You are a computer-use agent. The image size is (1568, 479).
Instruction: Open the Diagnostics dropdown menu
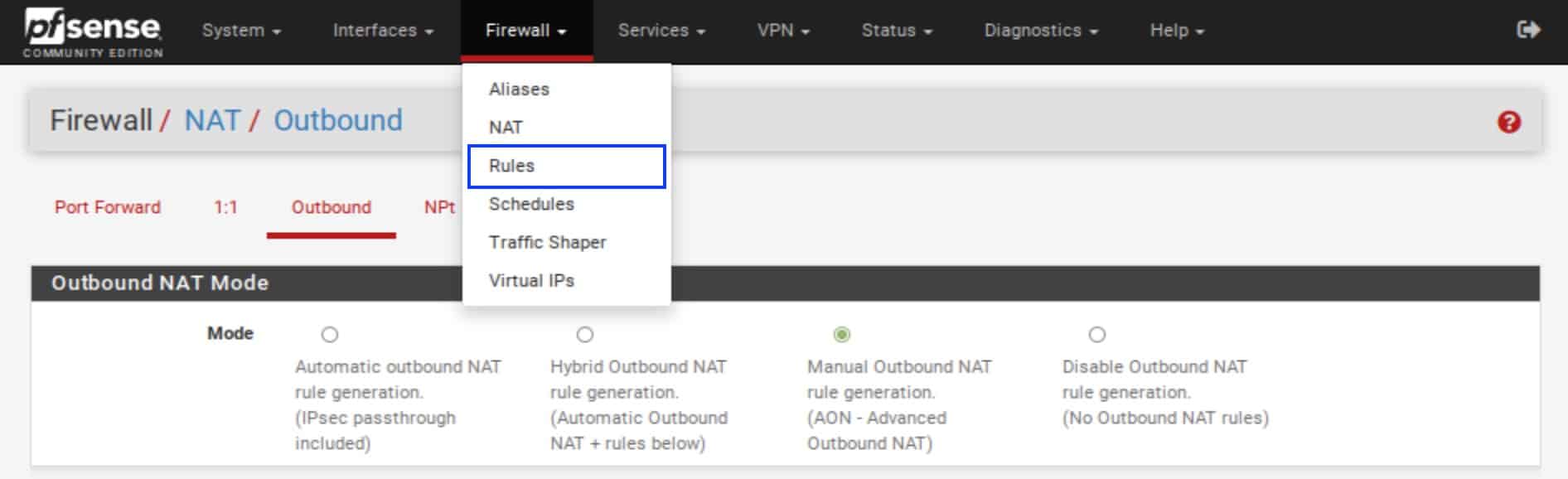click(x=1041, y=31)
